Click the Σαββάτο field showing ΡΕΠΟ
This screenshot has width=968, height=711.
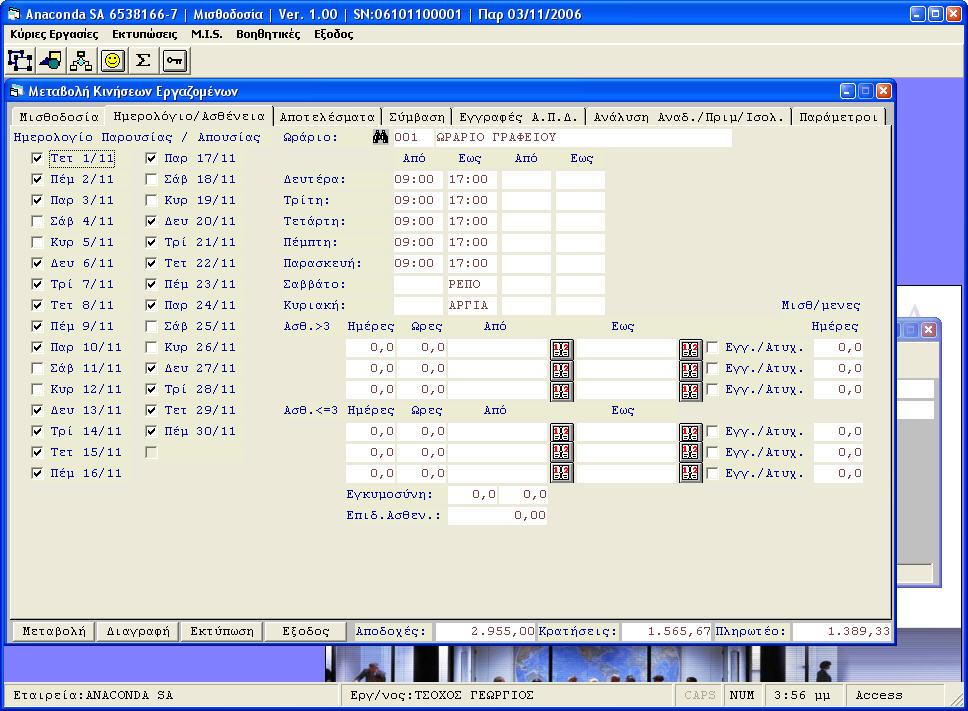pyautogui.click(x=472, y=285)
